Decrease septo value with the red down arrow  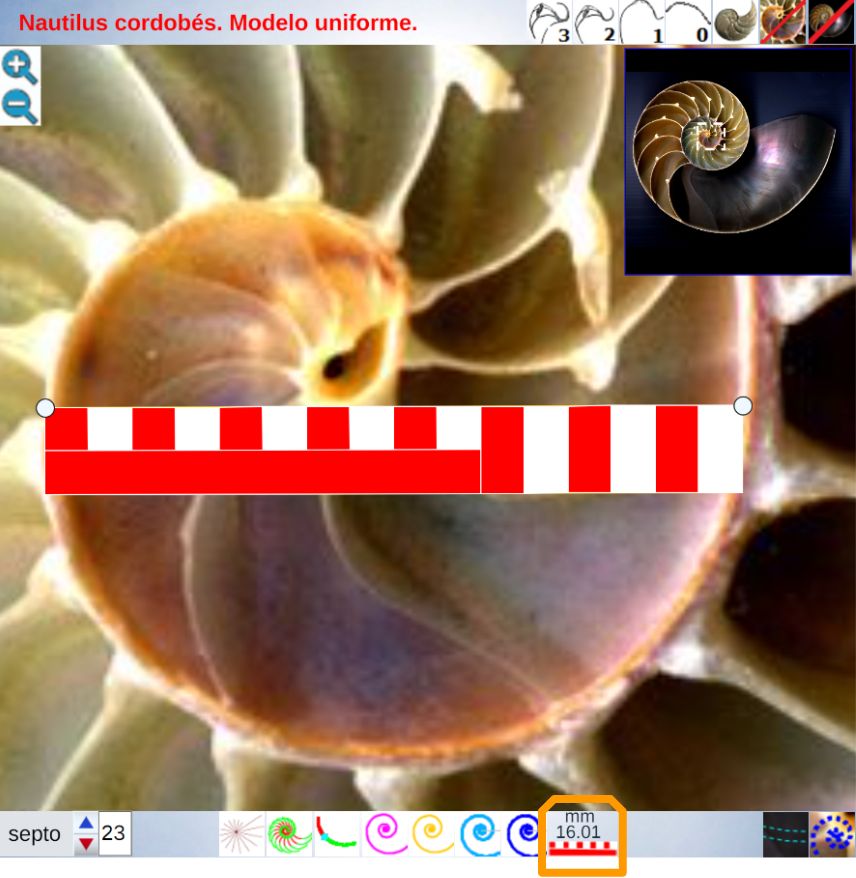(86, 844)
